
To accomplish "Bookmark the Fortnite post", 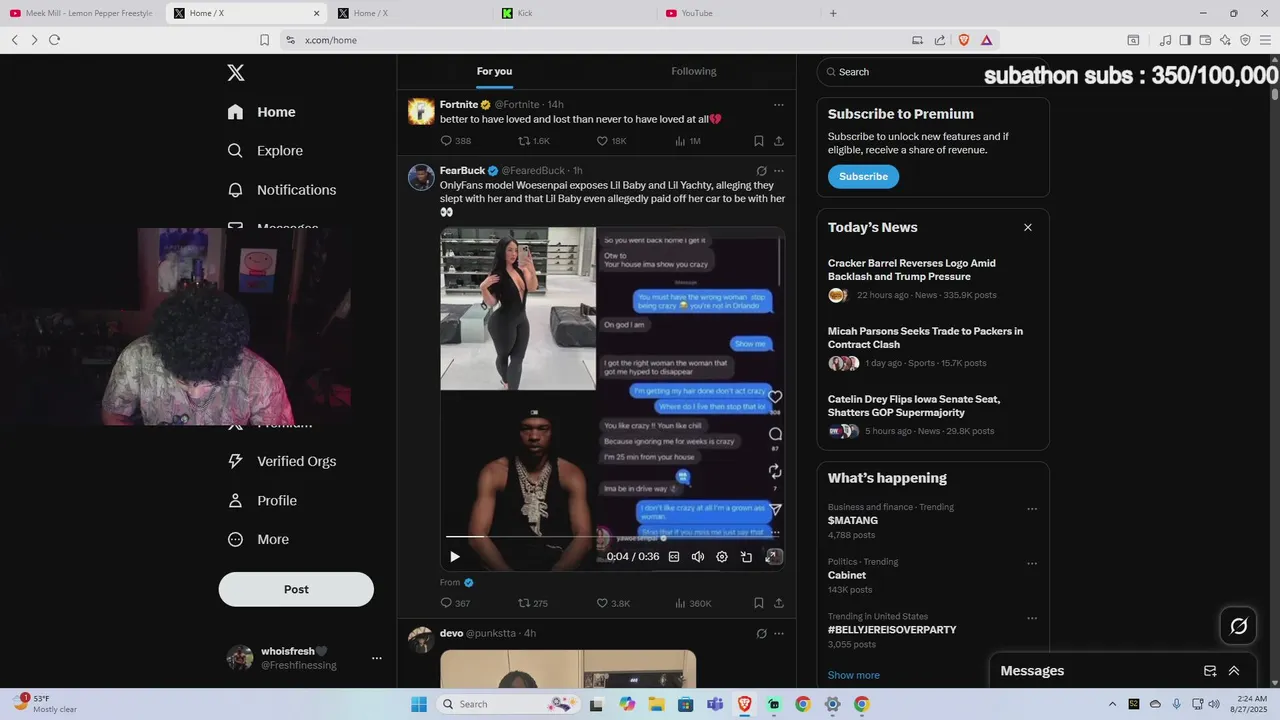I will (x=759, y=141).
